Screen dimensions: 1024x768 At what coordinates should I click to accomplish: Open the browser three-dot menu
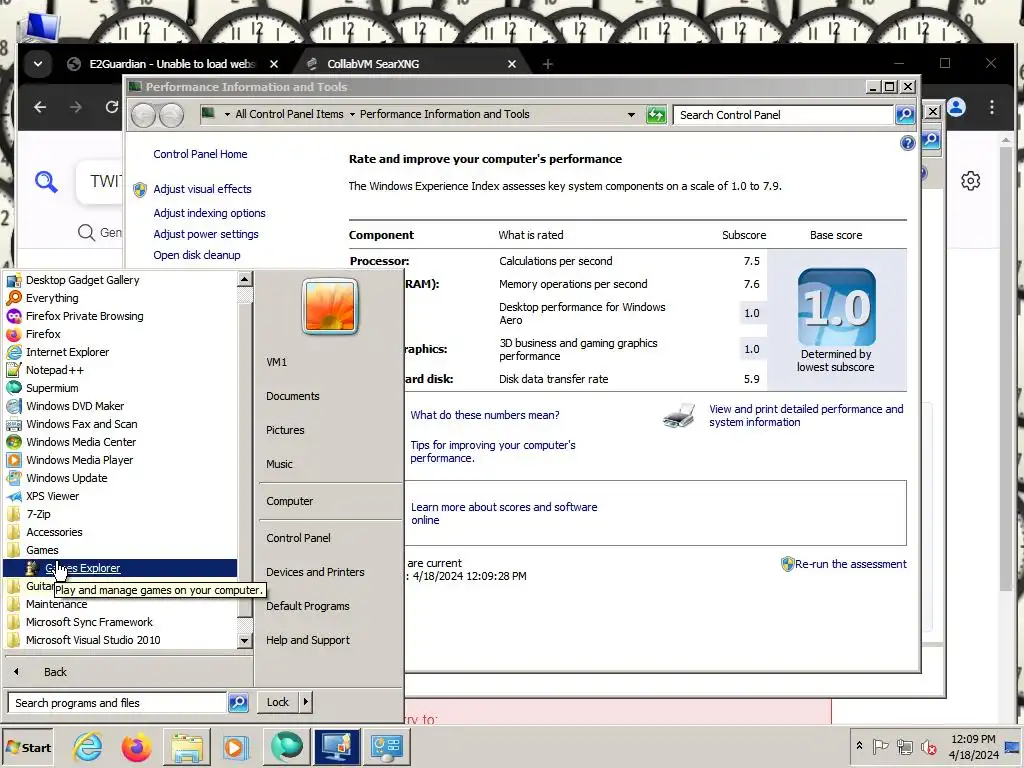pos(991,107)
